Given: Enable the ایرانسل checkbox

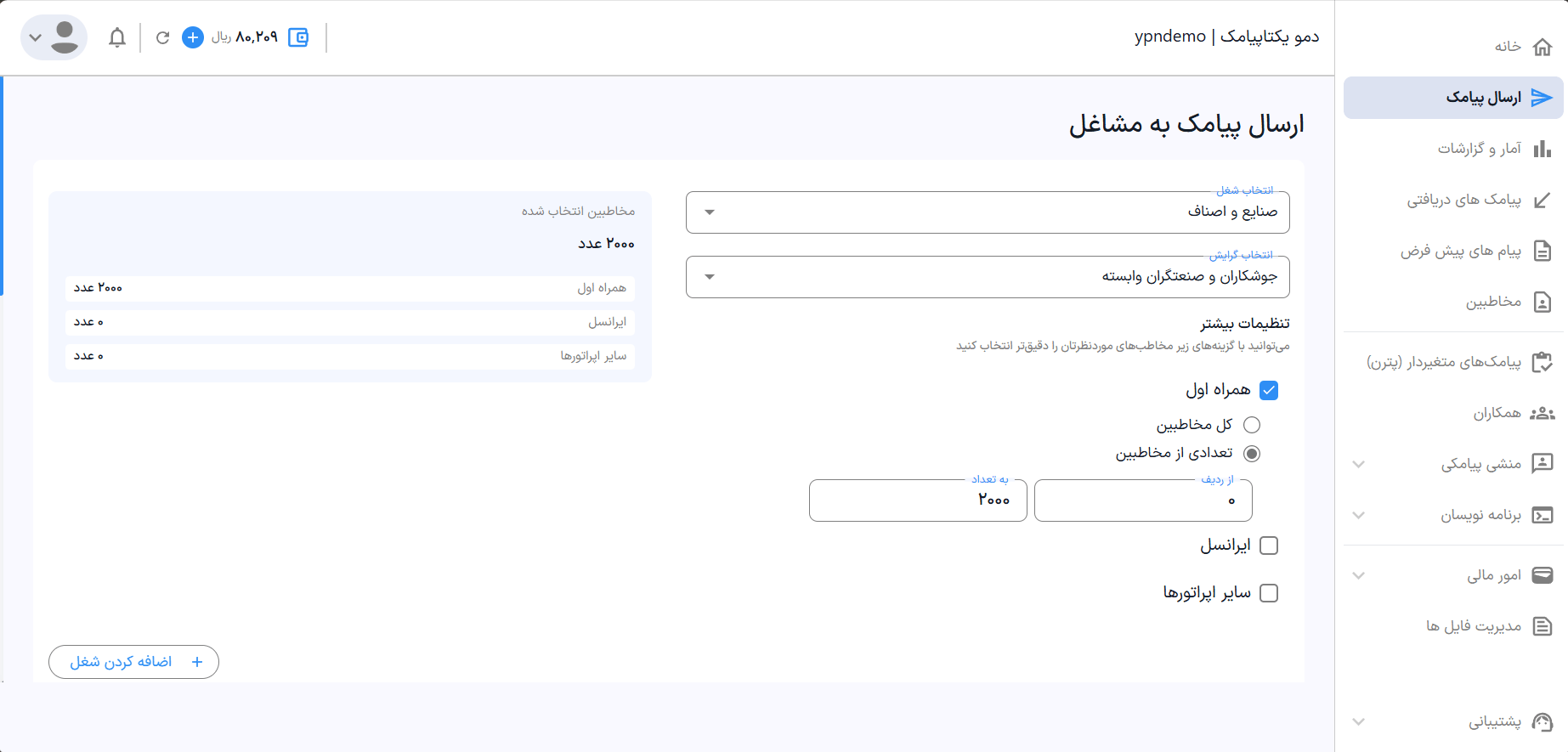Looking at the screenshot, I should click(x=1269, y=546).
